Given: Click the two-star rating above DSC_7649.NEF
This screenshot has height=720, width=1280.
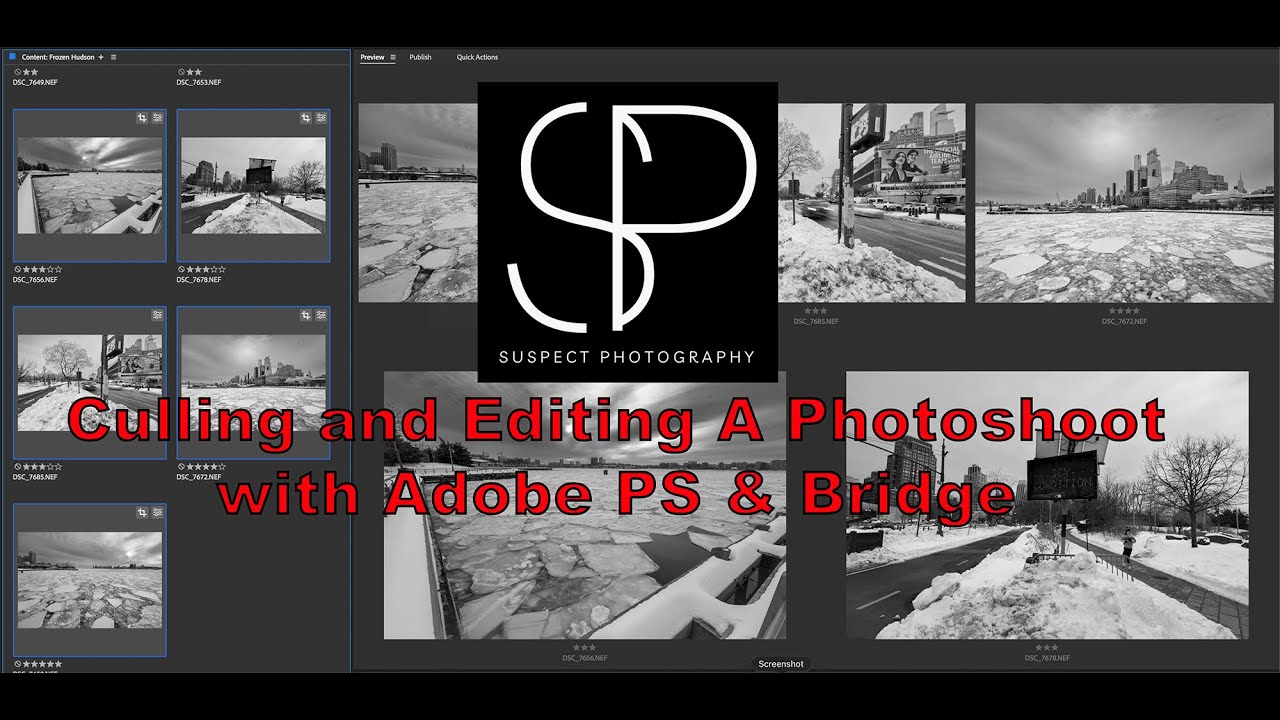Looking at the screenshot, I should tap(30, 72).
